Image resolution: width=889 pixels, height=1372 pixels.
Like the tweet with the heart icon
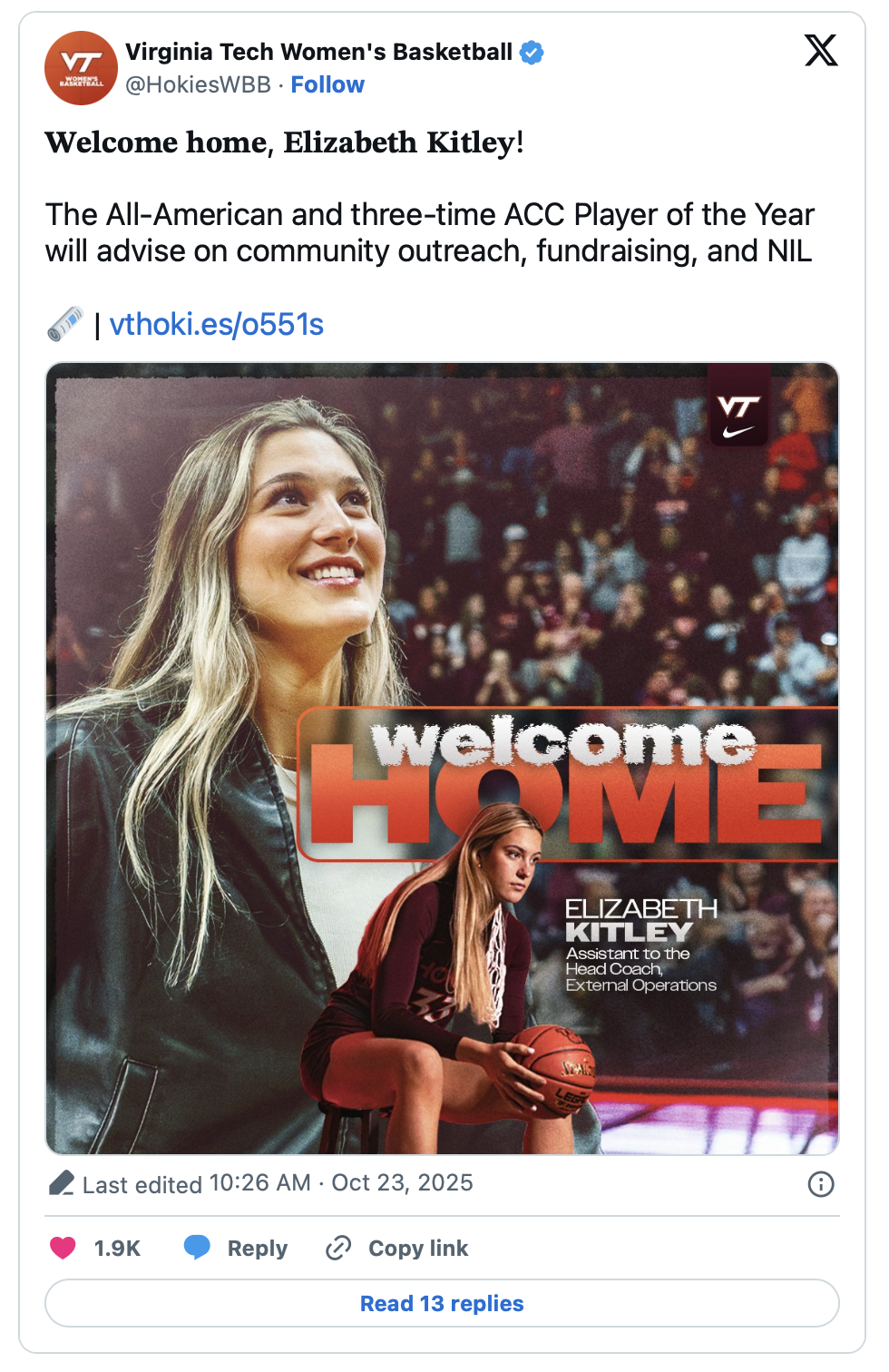[x=63, y=1249]
